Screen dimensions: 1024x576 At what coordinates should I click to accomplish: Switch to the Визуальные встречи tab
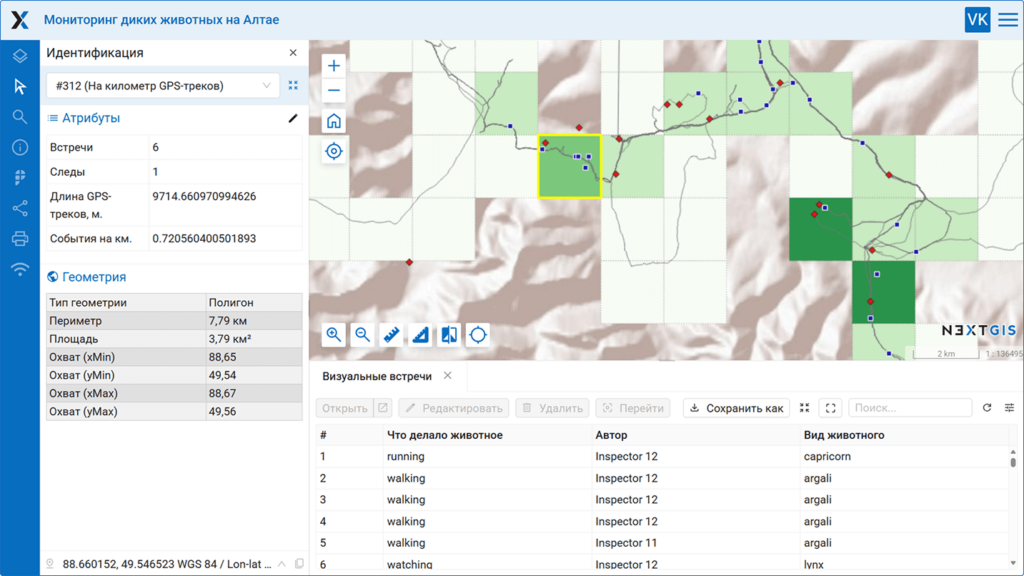pyautogui.click(x=377, y=376)
